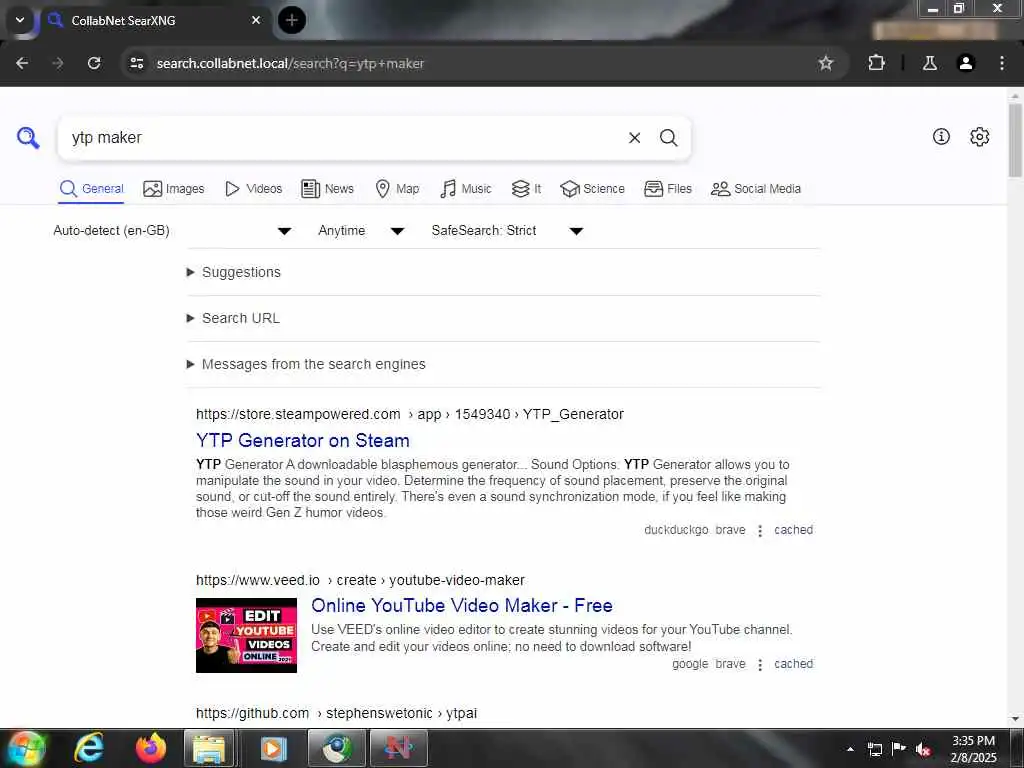Image resolution: width=1024 pixels, height=768 pixels.
Task: Open the about info icon
Action: [941, 136]
